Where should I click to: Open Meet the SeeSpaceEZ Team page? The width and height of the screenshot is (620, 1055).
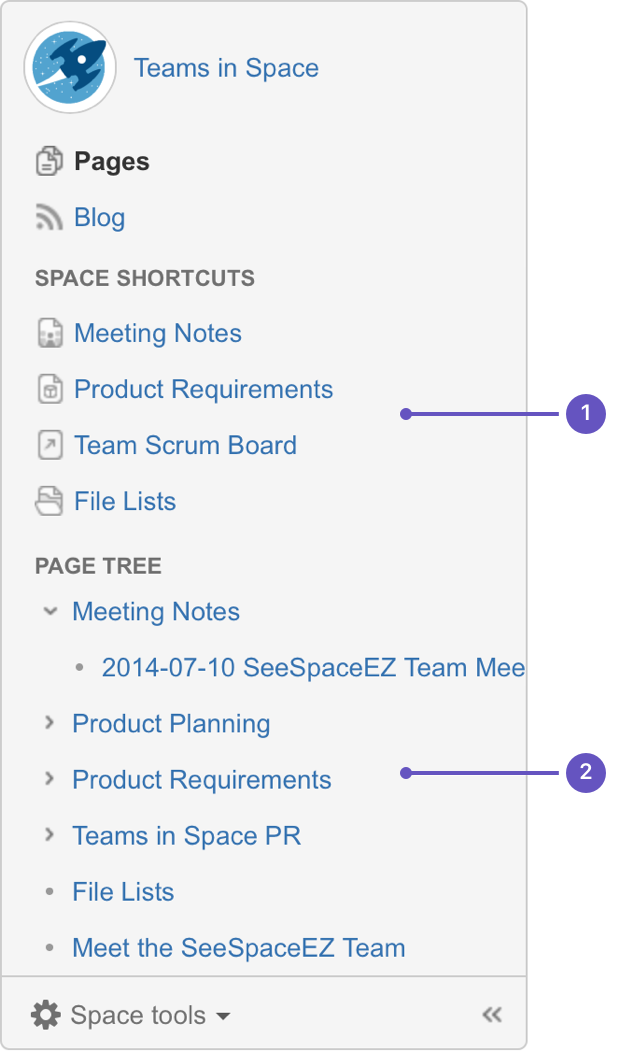(239, 948)
